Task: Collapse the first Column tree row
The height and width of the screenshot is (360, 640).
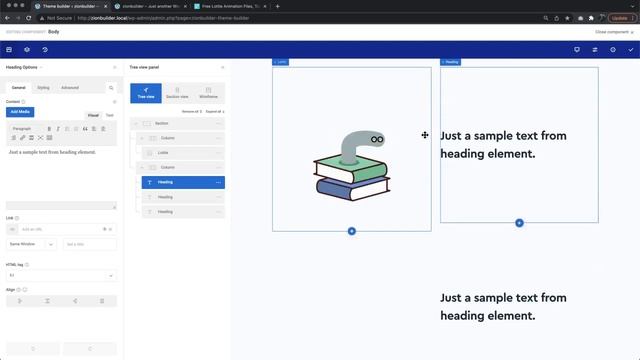Action: 142,138
